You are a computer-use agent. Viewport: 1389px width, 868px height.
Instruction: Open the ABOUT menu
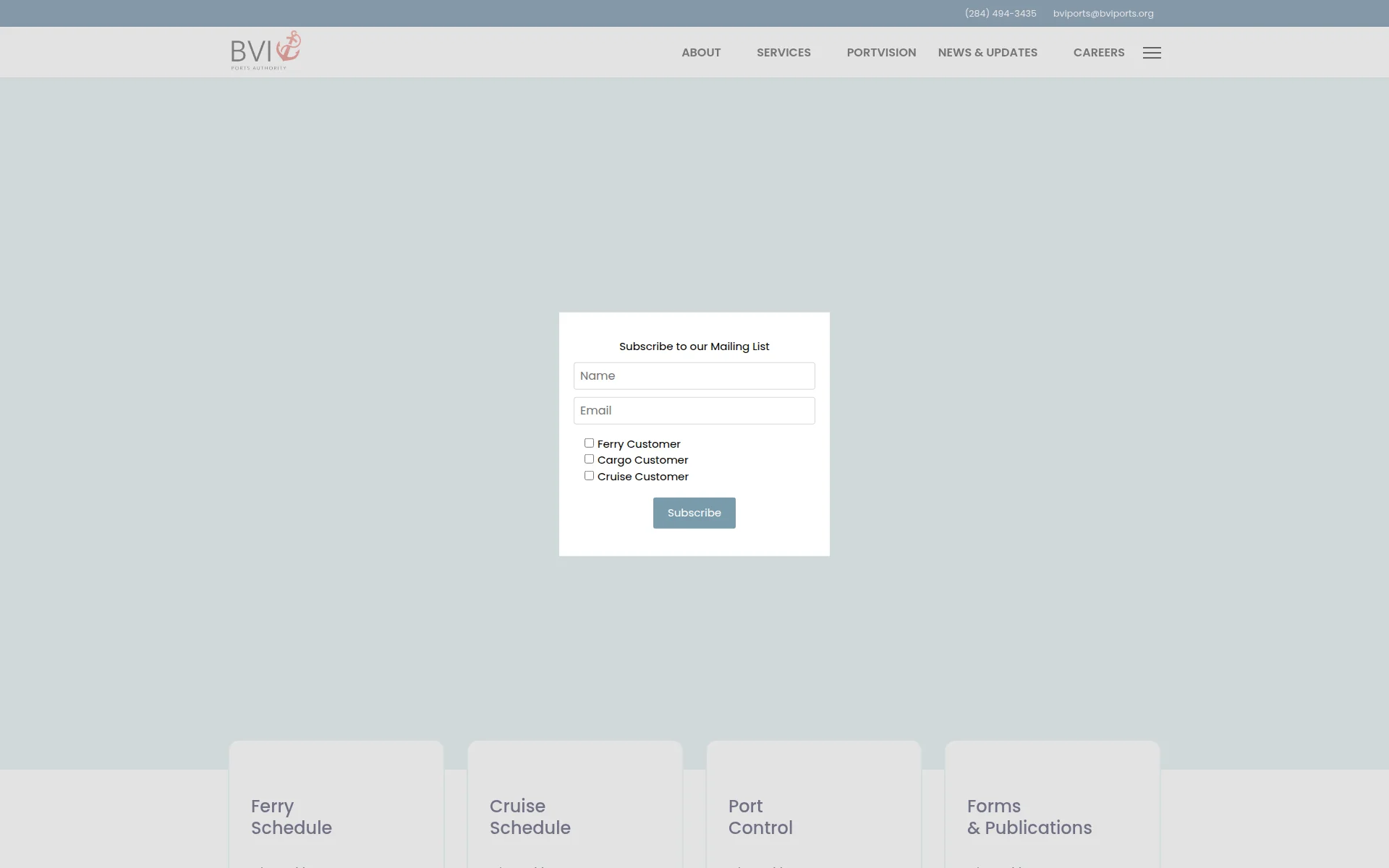tap(701, 53)
